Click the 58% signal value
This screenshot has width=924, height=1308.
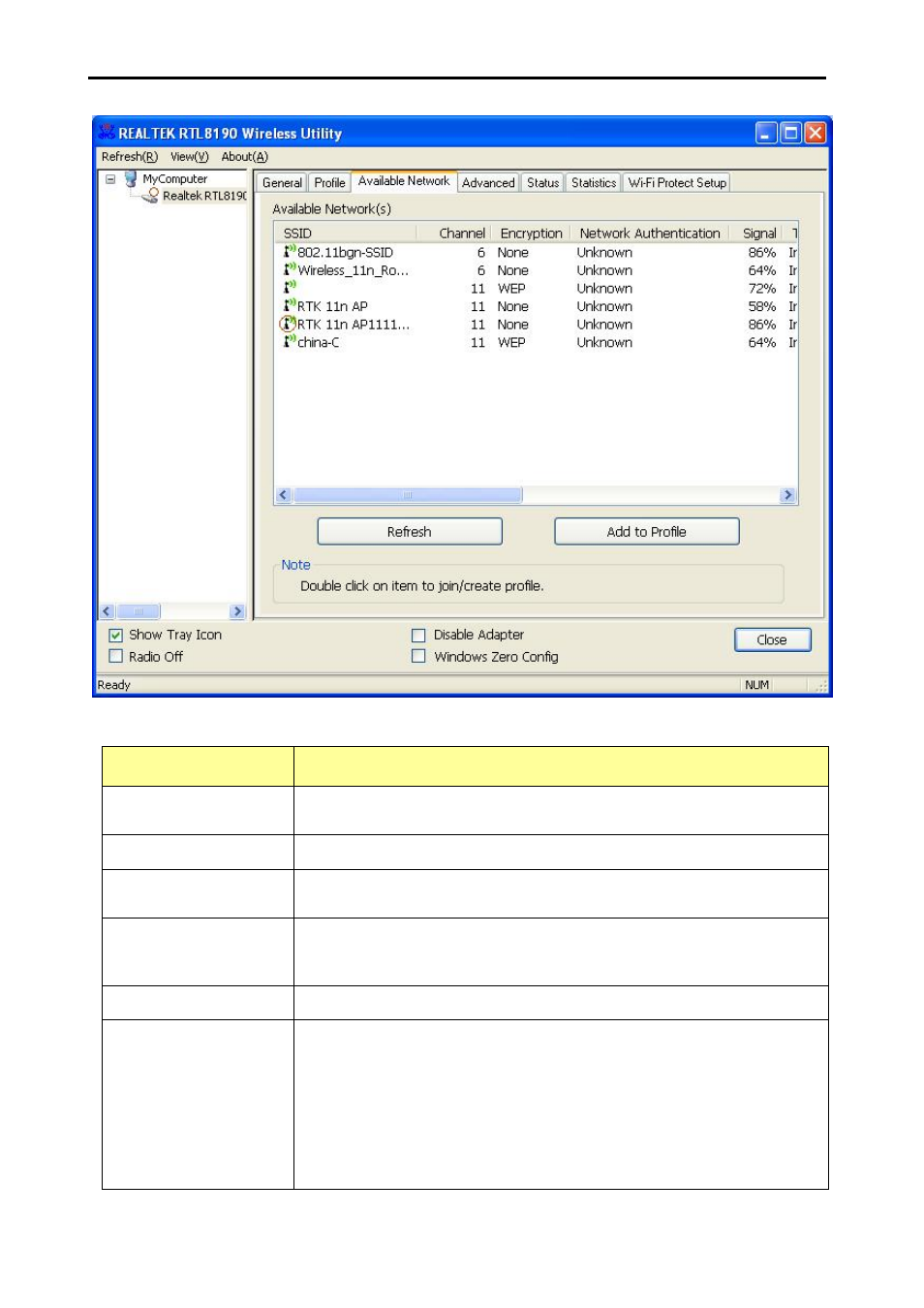point(761,307)
